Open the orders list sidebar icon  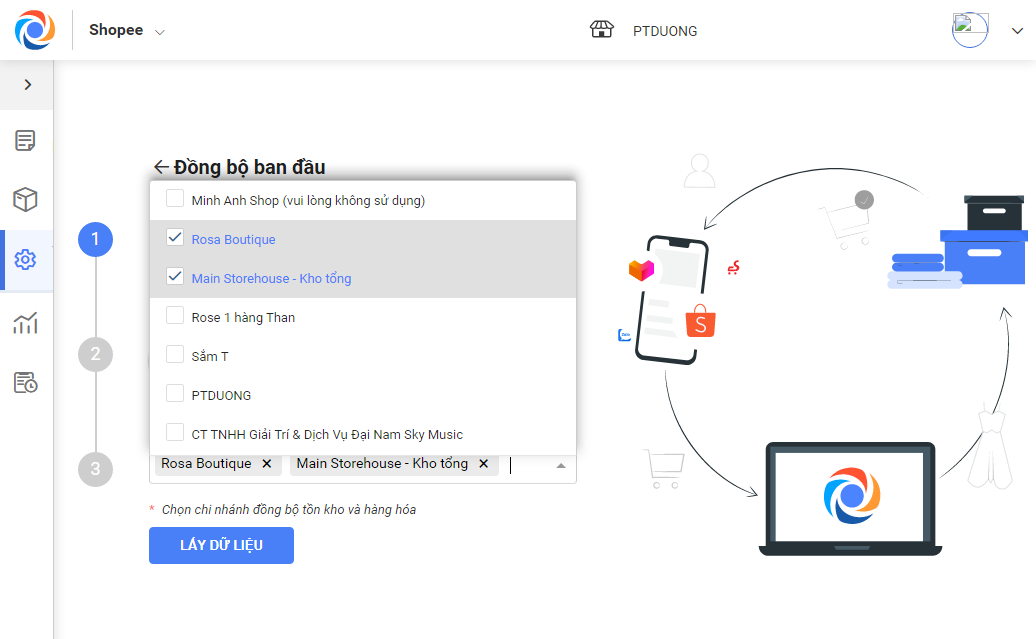tap(26, 140)
